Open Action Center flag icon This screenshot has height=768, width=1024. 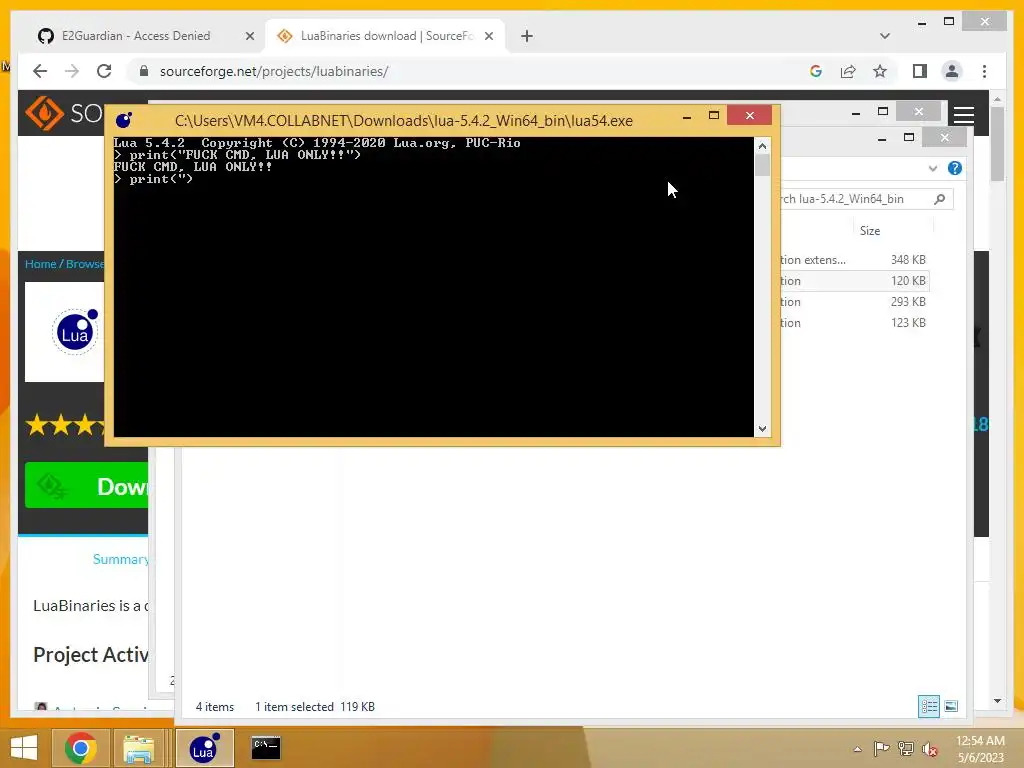coord(881,749)
